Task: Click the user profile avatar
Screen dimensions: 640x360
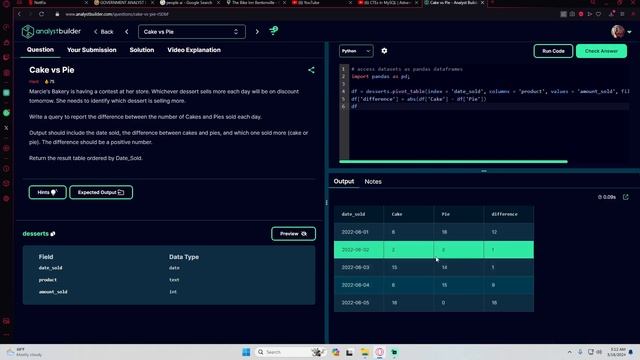Action: [618, 31]
